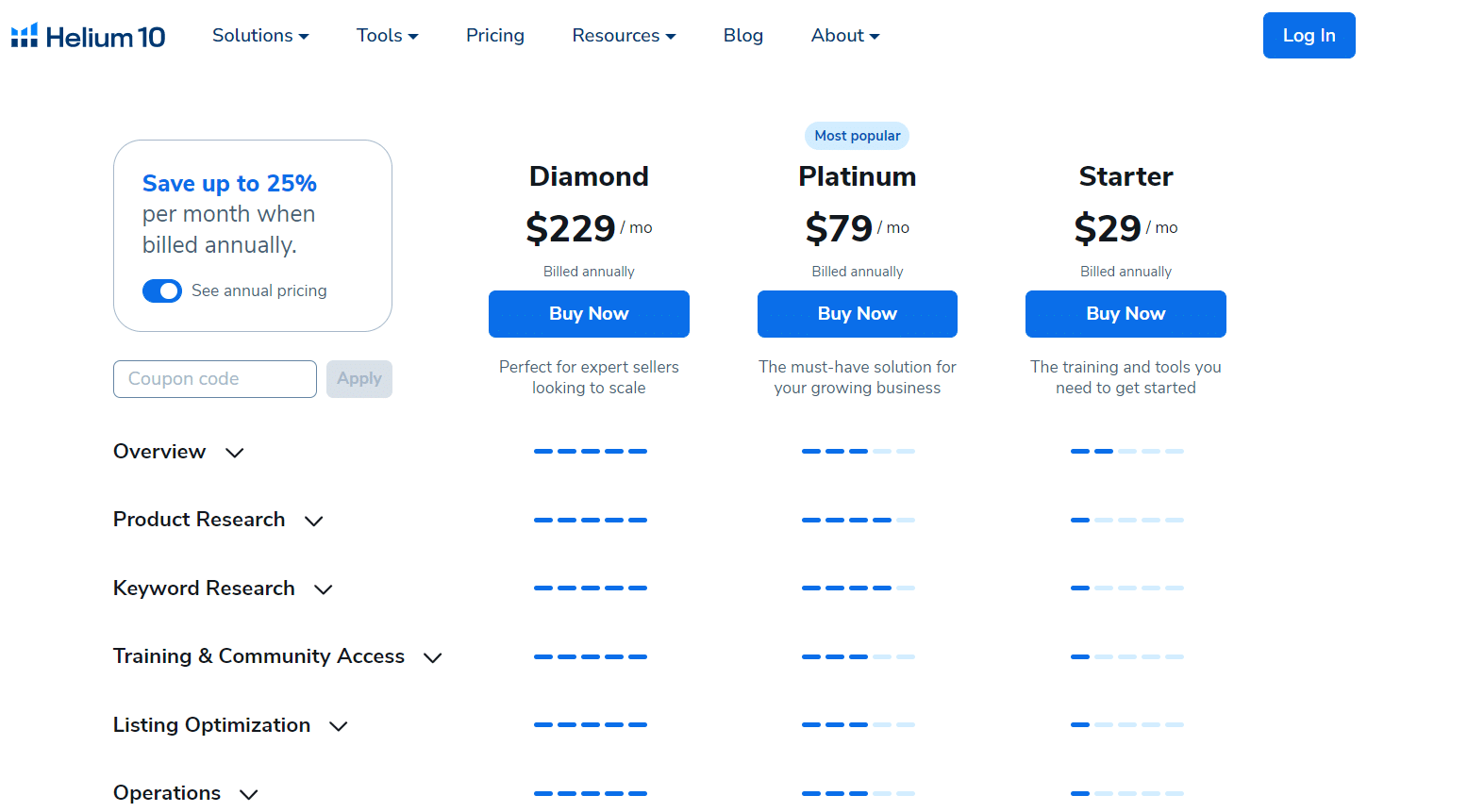This screenshot has height=812, width=1484.
Task: Click Buy Now for the Diamond plan
Action: 588,313
